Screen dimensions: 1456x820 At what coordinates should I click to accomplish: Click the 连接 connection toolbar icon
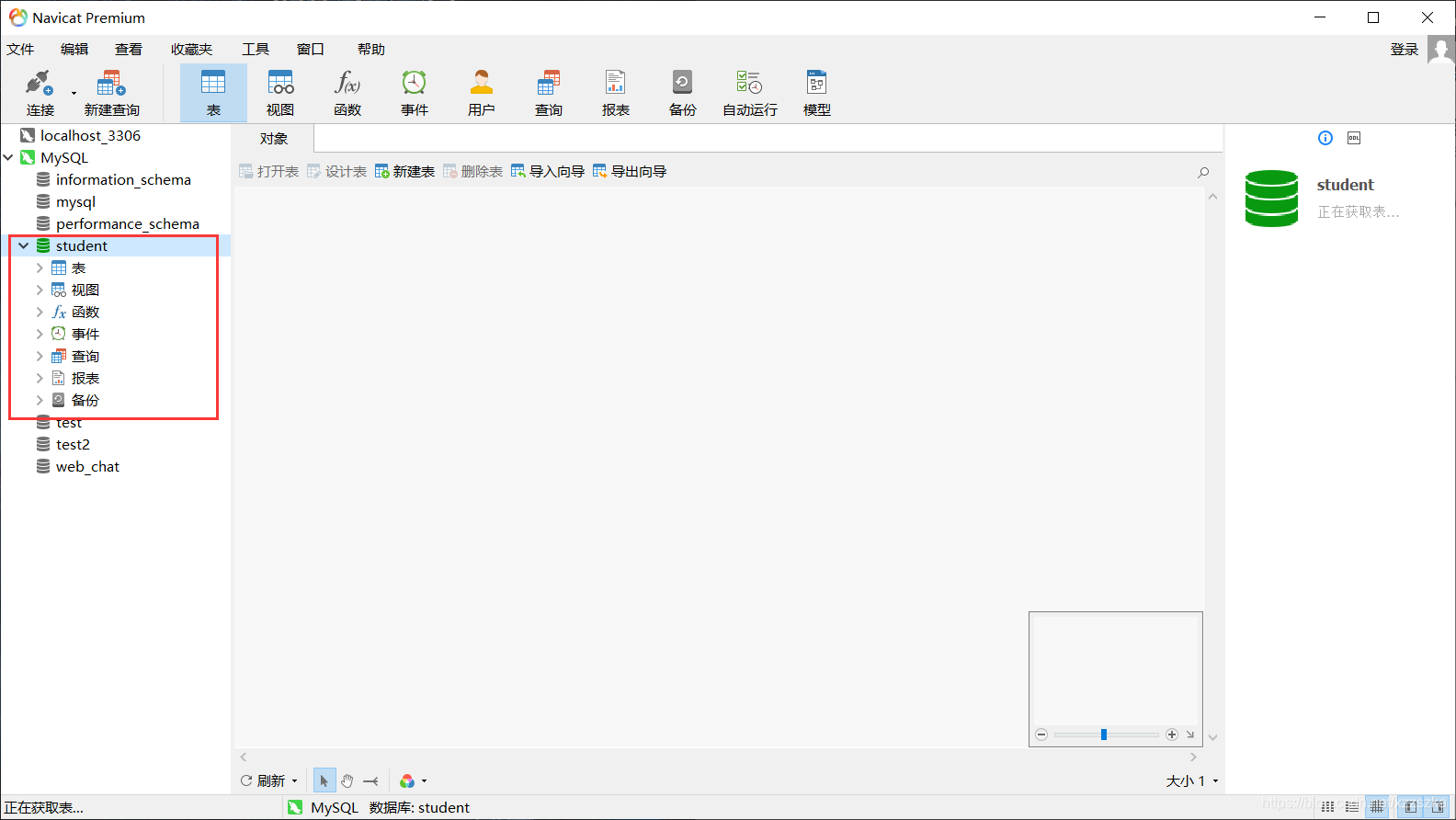pyautogui.click(x=40, y=93)
